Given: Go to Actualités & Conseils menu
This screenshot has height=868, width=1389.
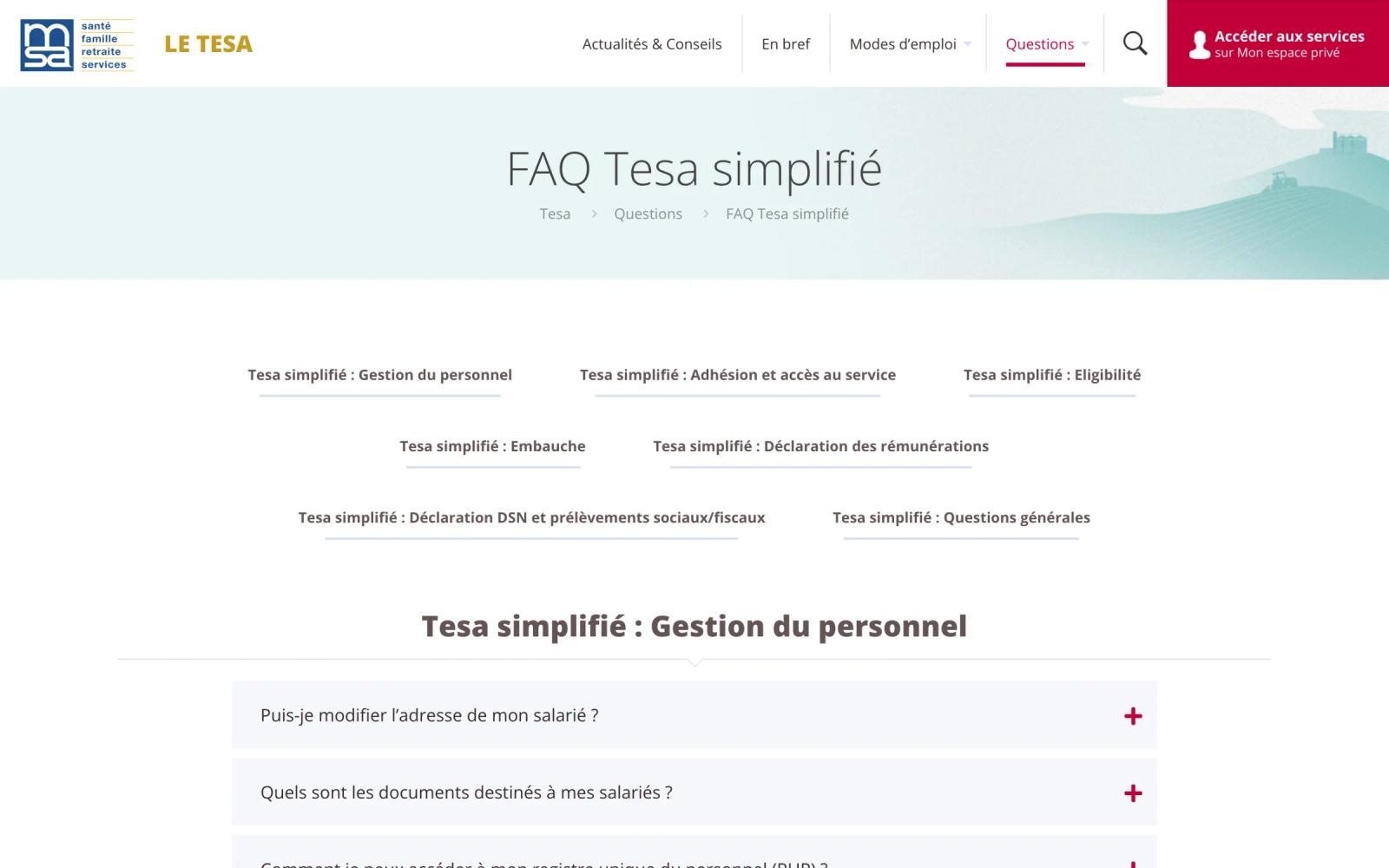Looking at the screenshot, I should click(x=652, y=44).
